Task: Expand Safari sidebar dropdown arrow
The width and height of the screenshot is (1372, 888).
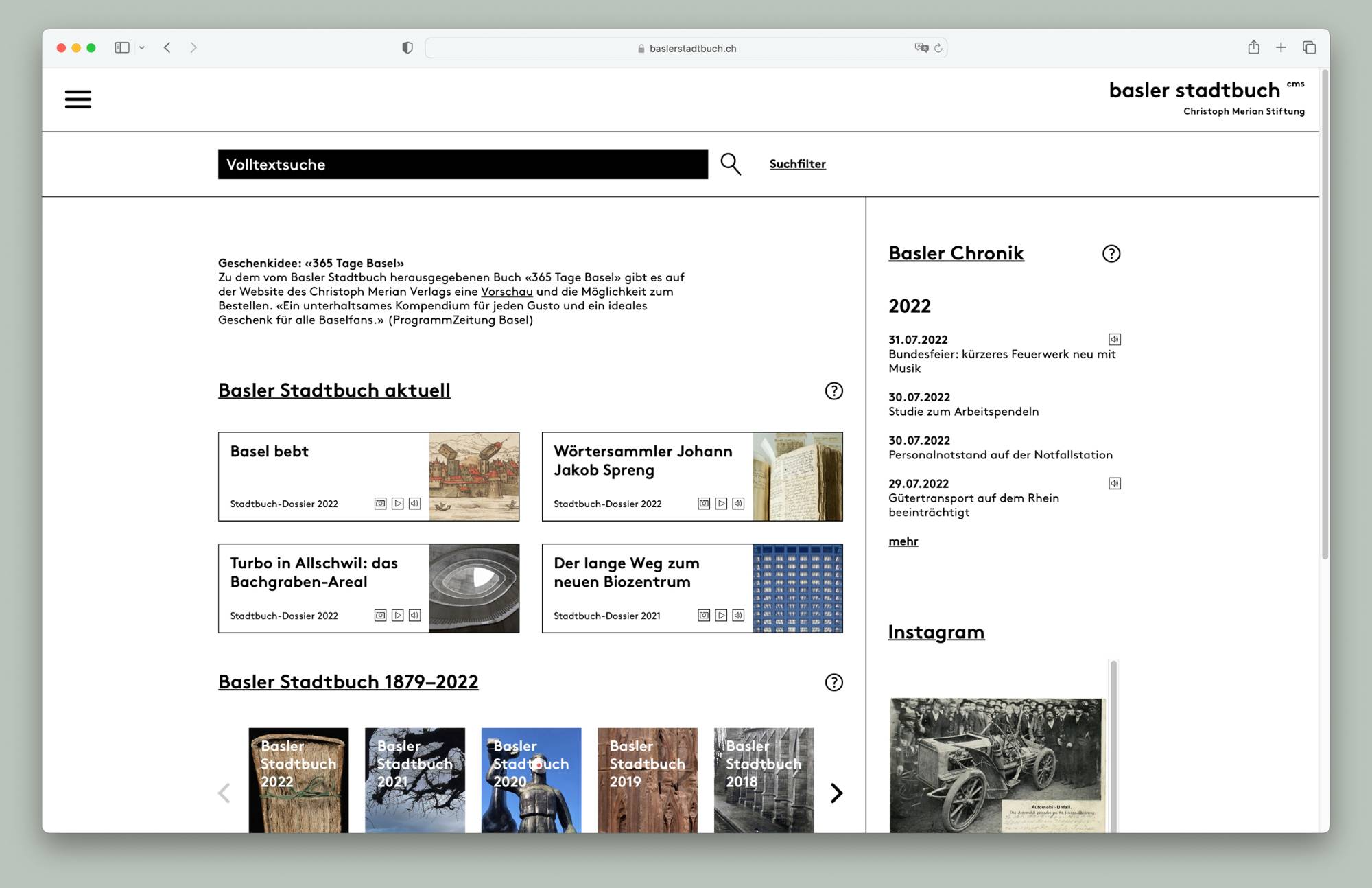Action: click(142, 48)
